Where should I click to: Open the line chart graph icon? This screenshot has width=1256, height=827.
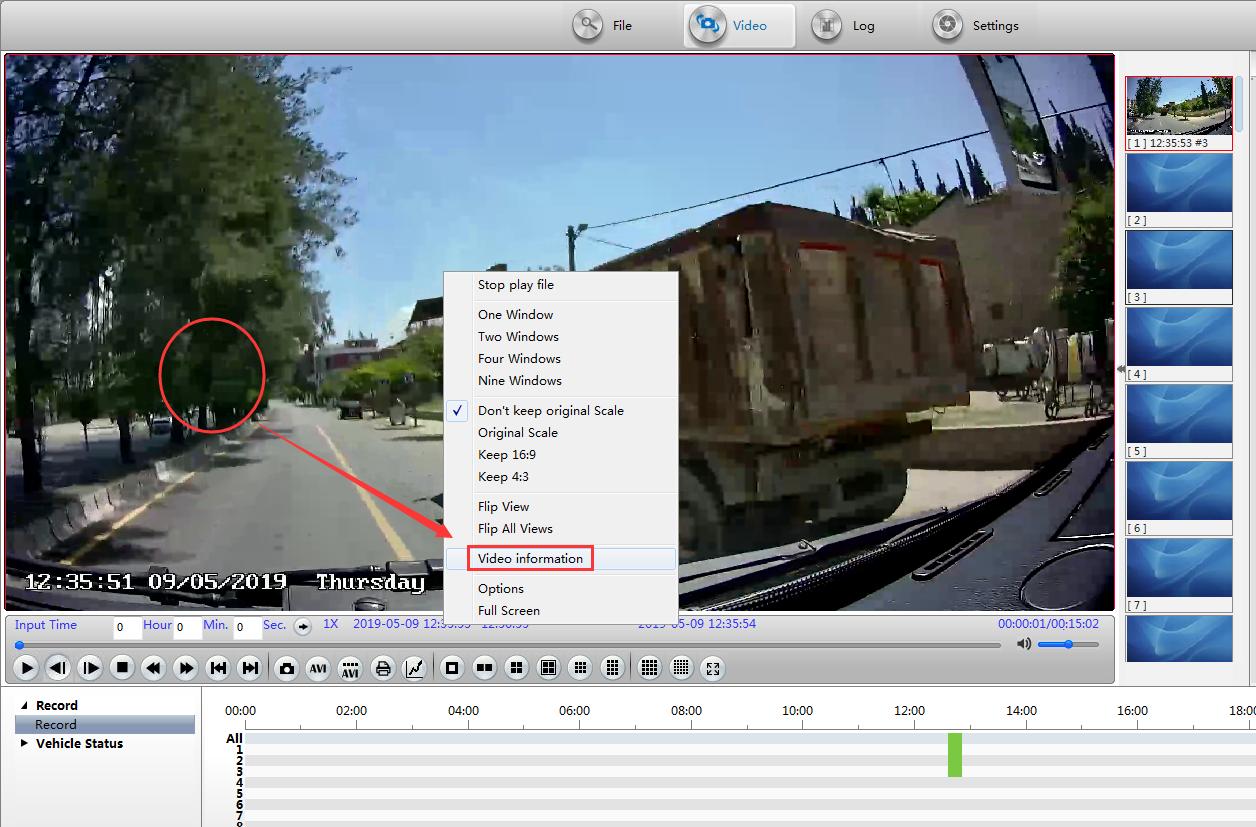click(415, 668)
